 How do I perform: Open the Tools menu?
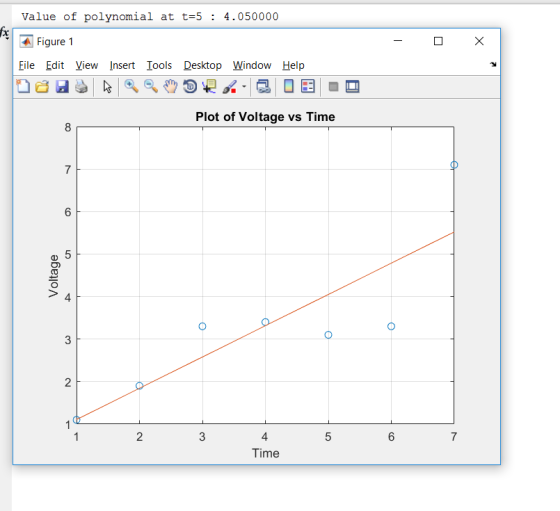(x=159, y=65)
